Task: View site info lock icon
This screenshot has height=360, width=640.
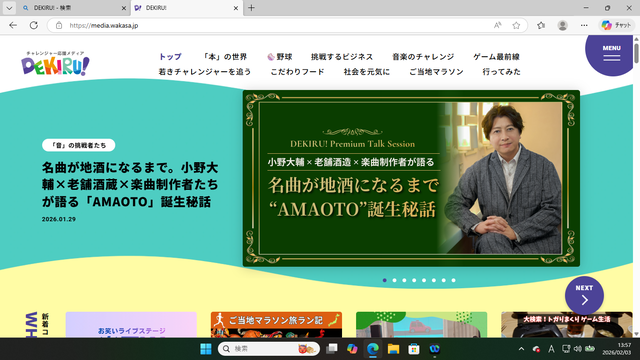Action: click(x=59, y=25)
